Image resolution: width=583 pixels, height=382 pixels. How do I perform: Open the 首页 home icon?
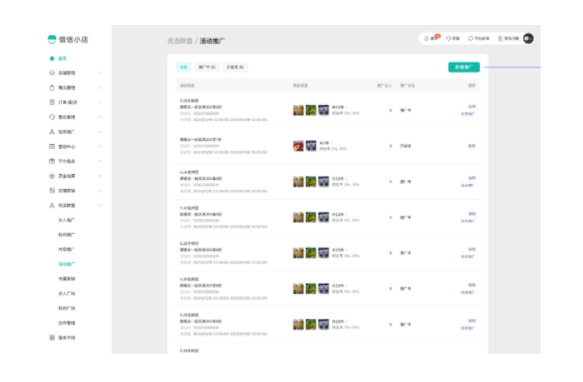coord(52,58)
